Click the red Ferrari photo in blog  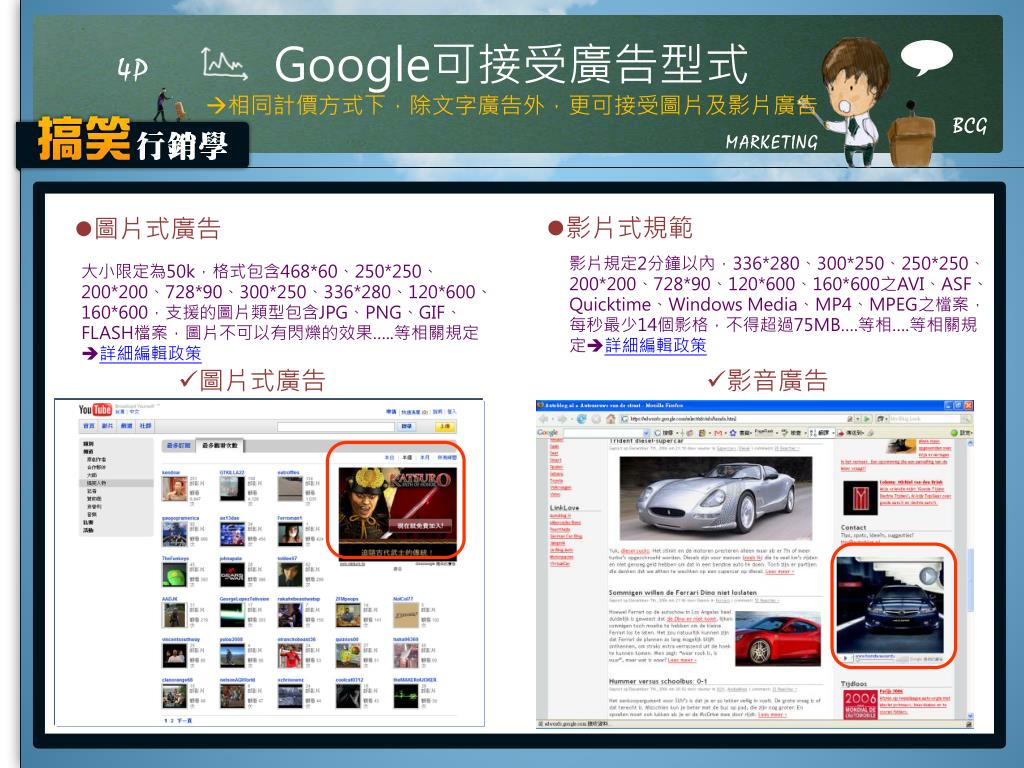click(777, 637)
